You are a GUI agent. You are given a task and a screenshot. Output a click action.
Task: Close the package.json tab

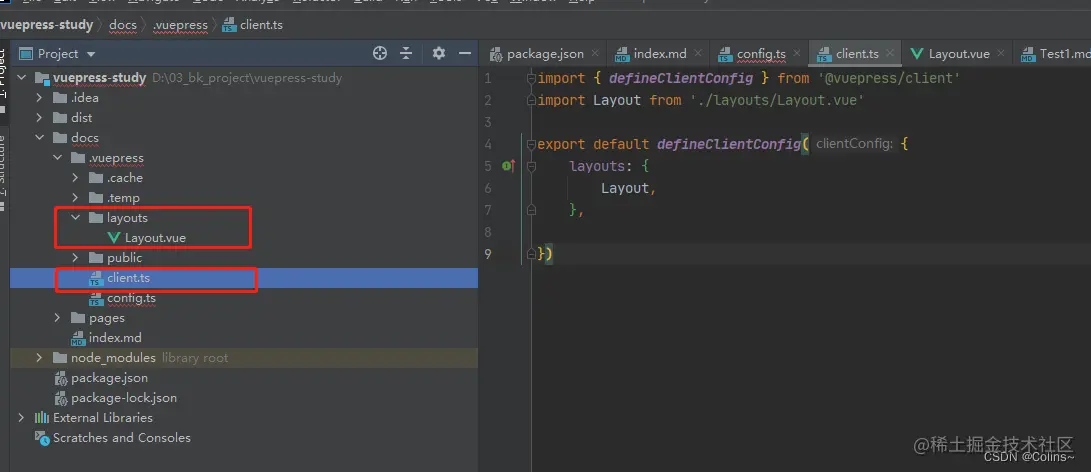point(596,53)
